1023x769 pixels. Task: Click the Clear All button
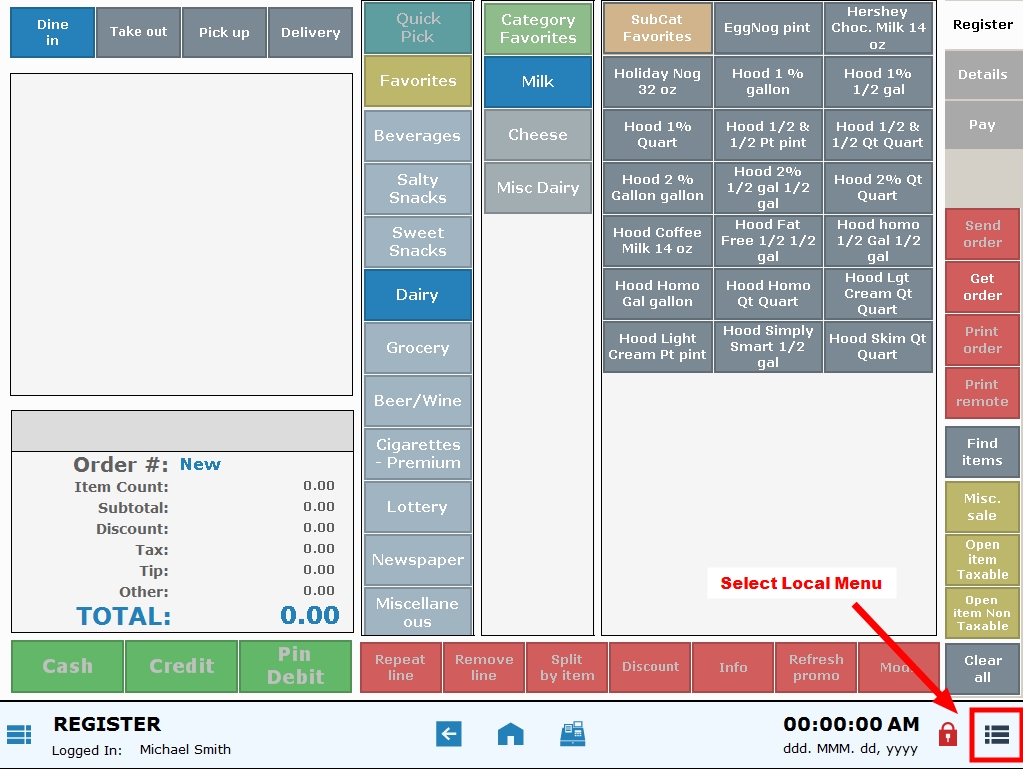click(981, 667)
